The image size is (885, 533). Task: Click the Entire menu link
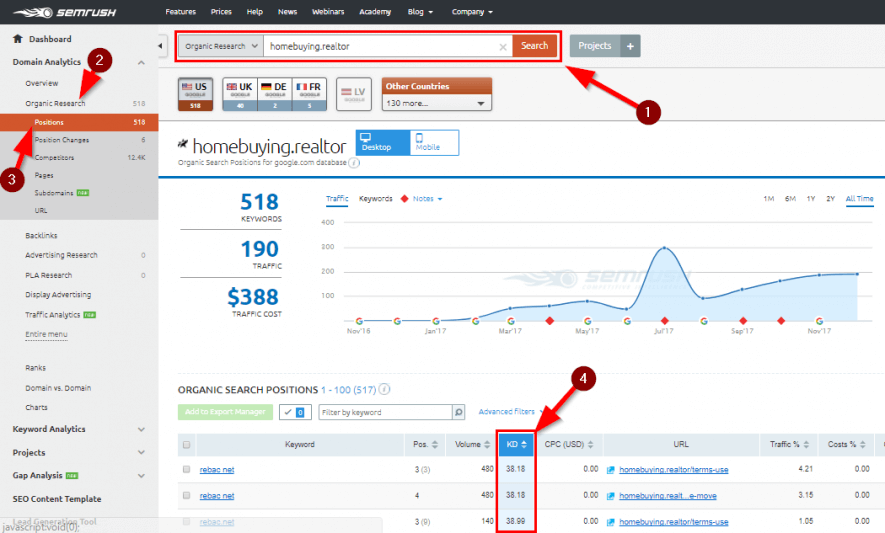pos(46,334)
